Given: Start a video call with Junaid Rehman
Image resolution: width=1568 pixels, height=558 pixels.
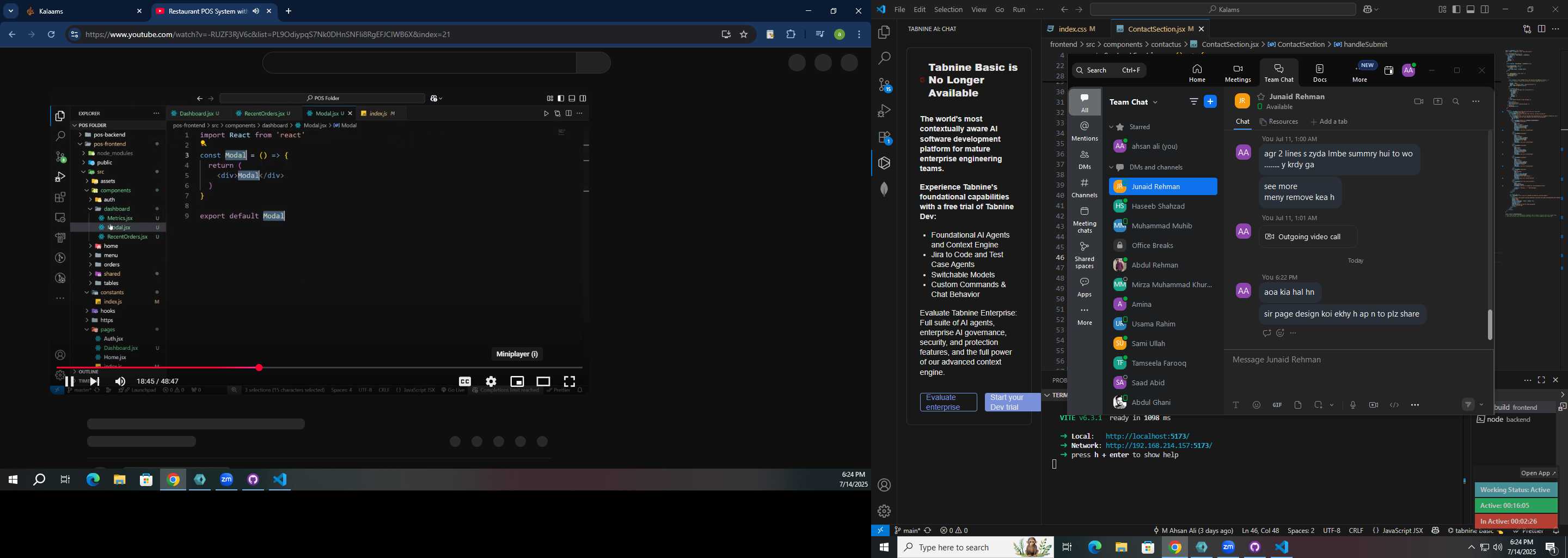Looking at the screenshot, I should [x=1418, y=102].
